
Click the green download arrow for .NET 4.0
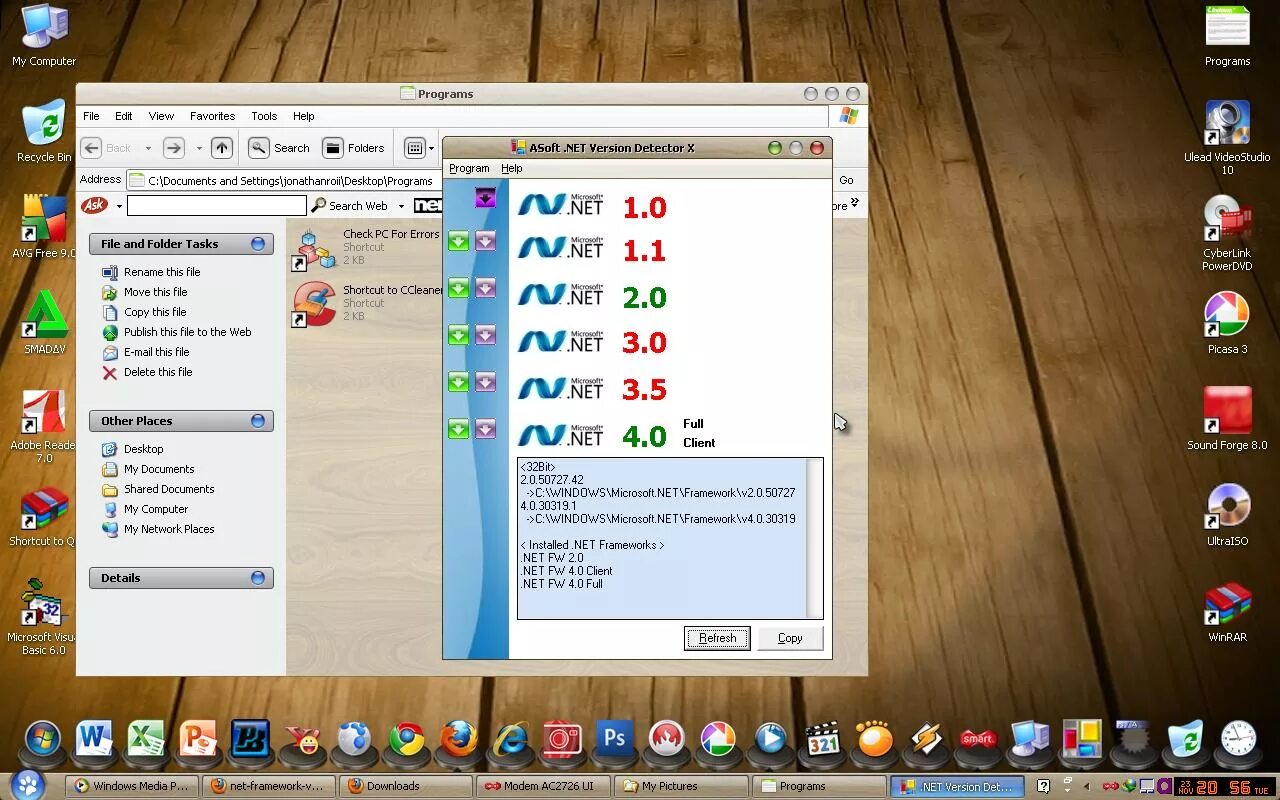pyautogui.click(x=458, y=429)
